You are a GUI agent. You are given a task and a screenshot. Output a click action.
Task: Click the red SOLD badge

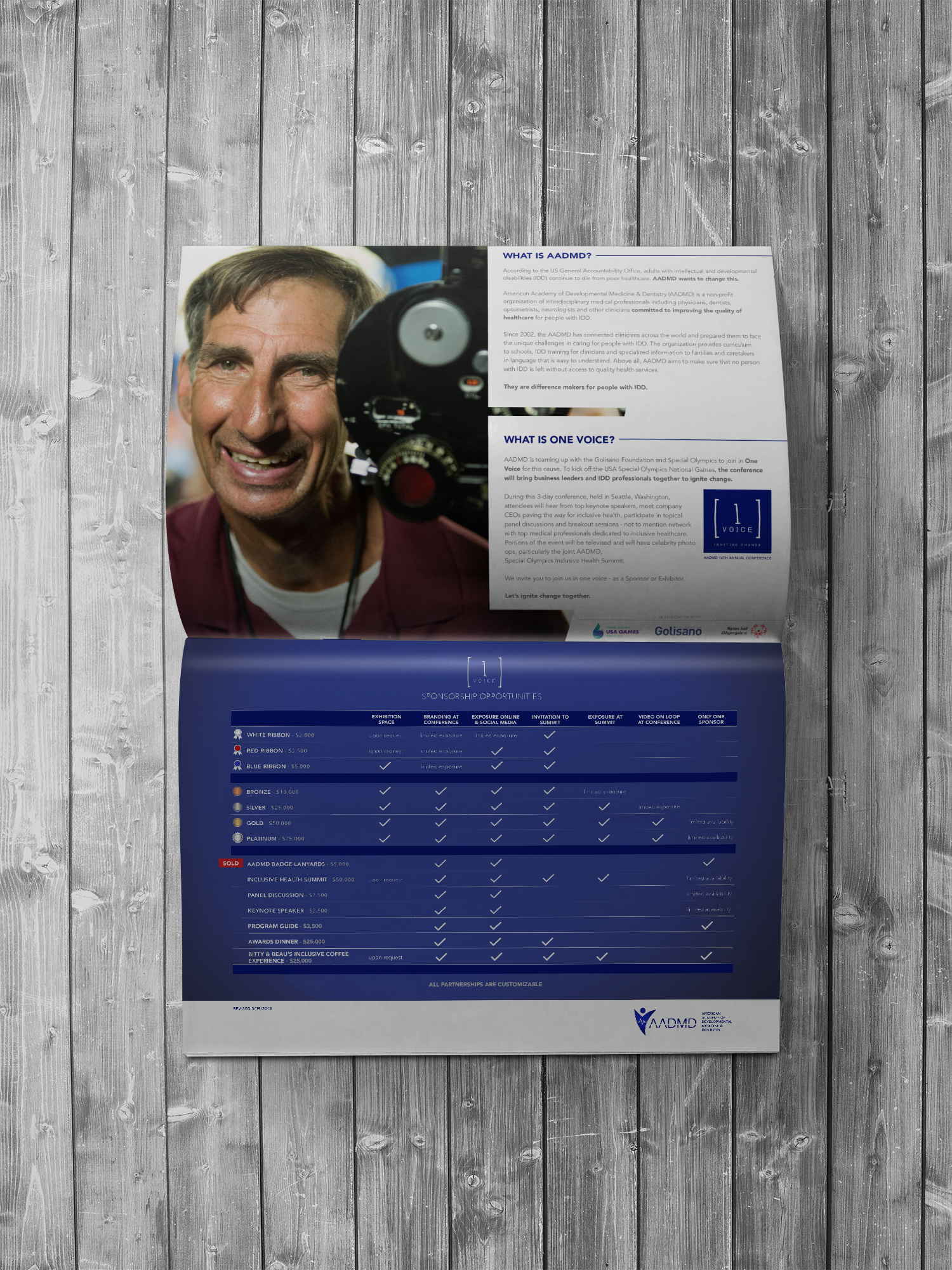pyautogui.click(x=230, y=863)
